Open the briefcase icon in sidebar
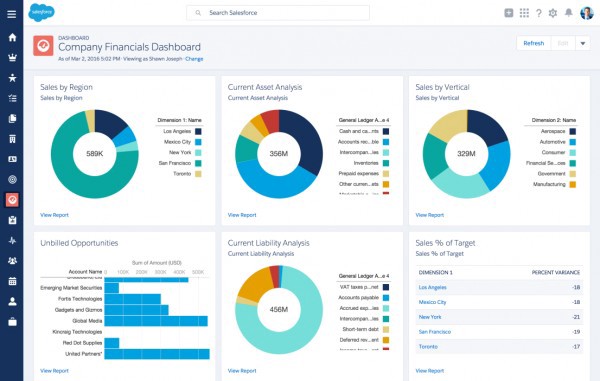The image size is (600, 381). pos(12,322)
